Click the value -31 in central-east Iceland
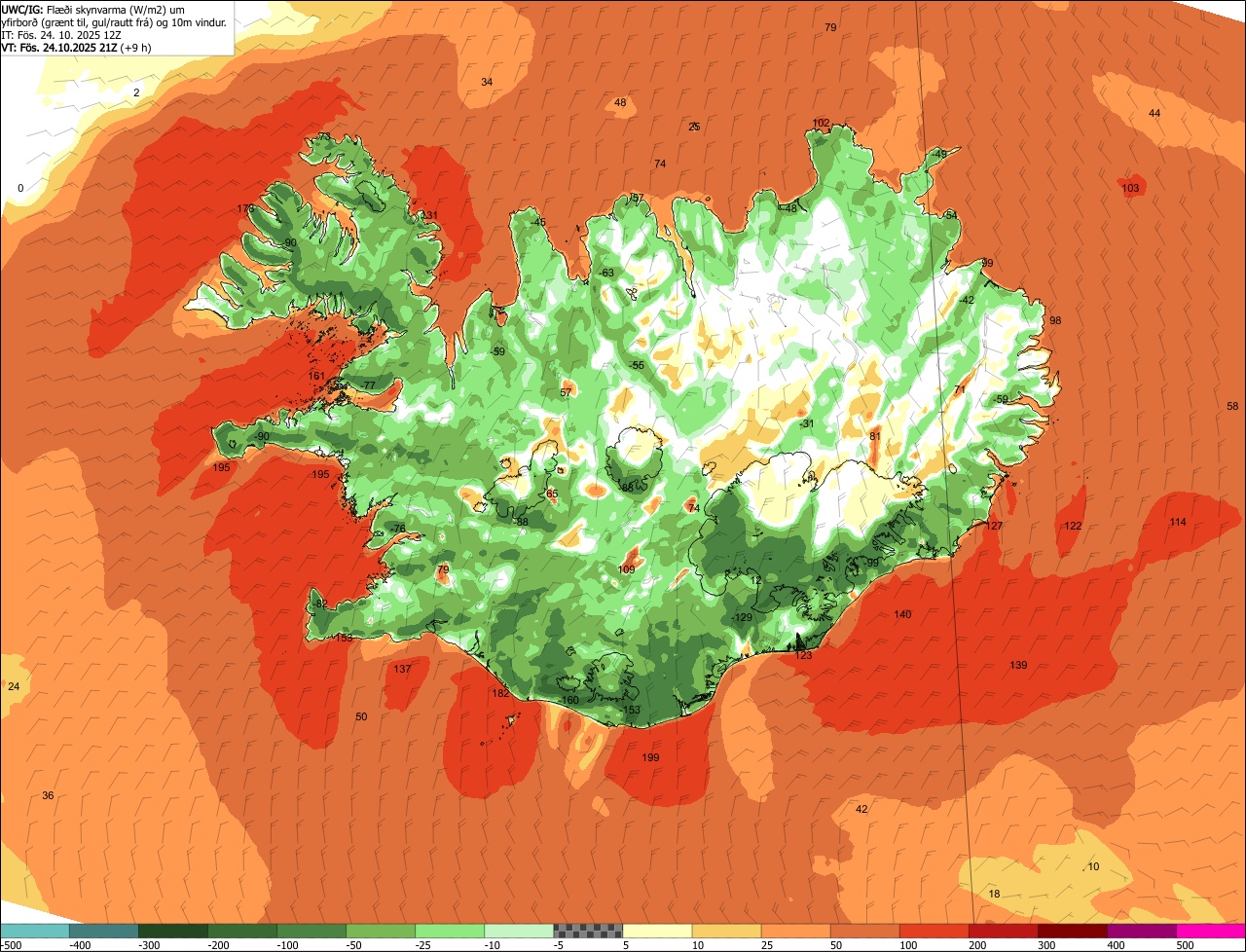This screenshot has width=1246, height=952. [x=806, y=423]
